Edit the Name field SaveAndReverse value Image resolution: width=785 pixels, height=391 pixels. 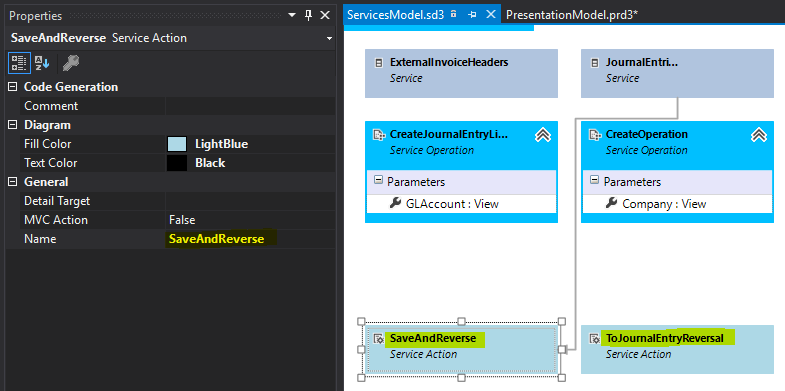(x=250, y=239)
